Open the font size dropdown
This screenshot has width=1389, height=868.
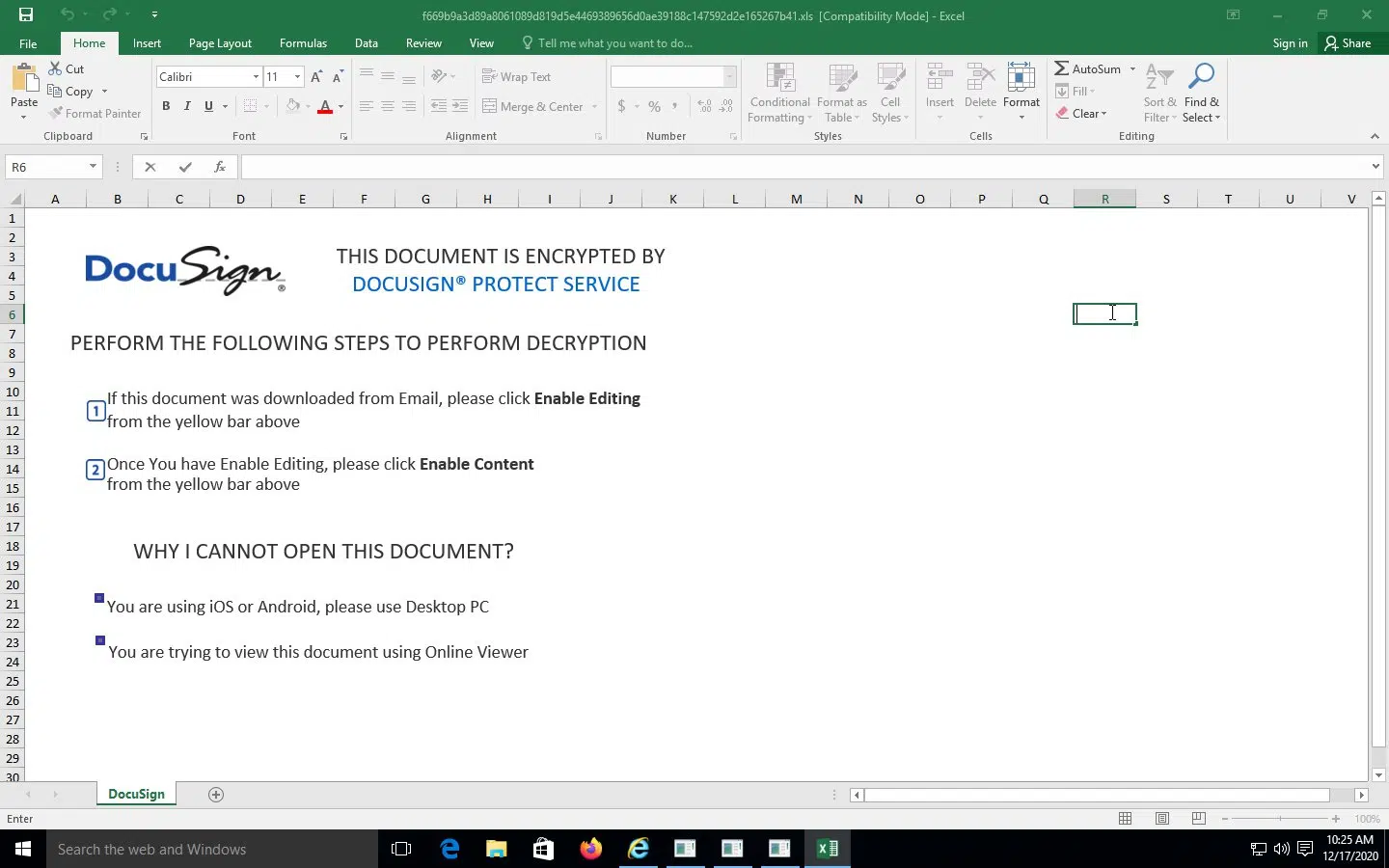point(297,77)
